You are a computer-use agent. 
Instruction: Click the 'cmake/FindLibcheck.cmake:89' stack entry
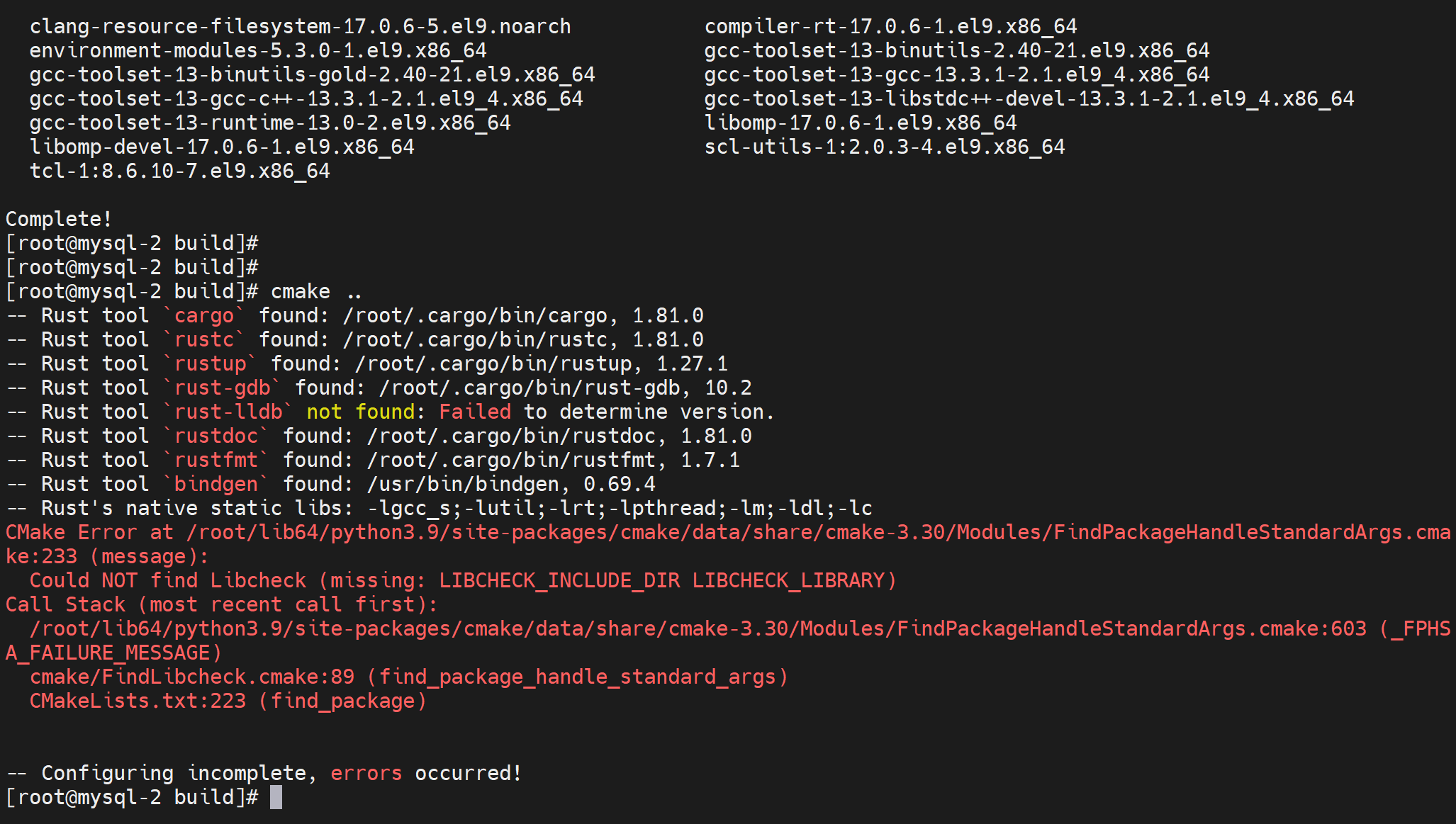point(192,677)
